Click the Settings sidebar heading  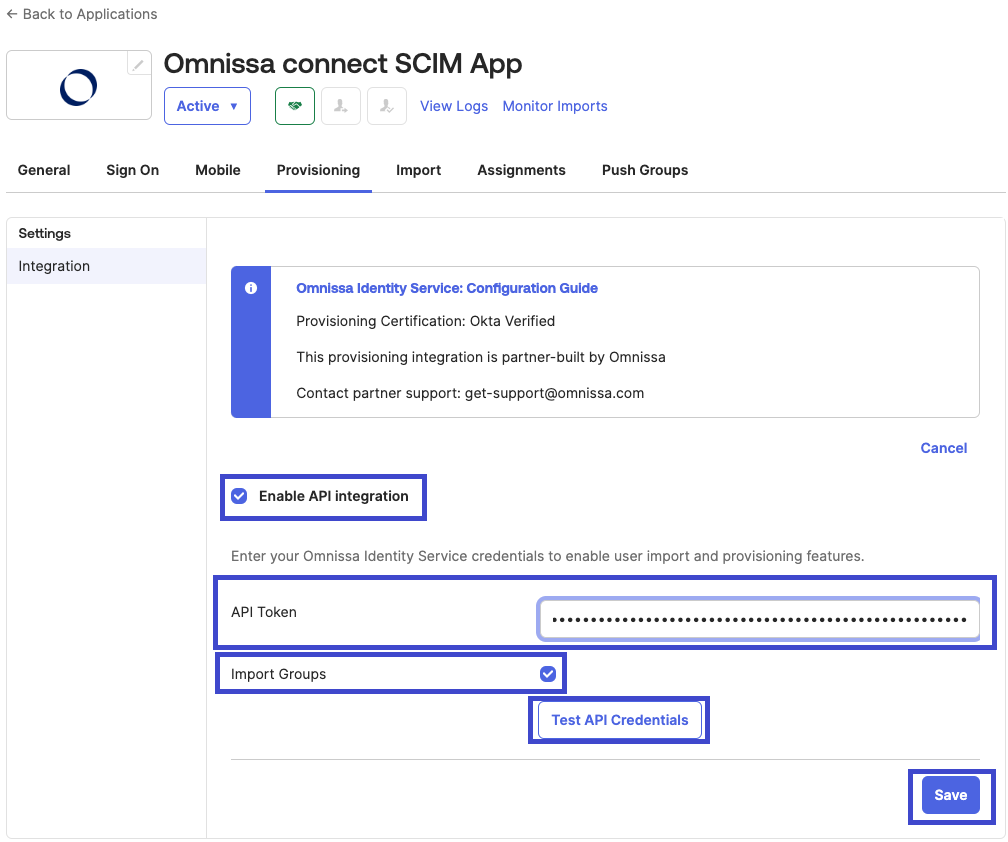click(44, 233)
